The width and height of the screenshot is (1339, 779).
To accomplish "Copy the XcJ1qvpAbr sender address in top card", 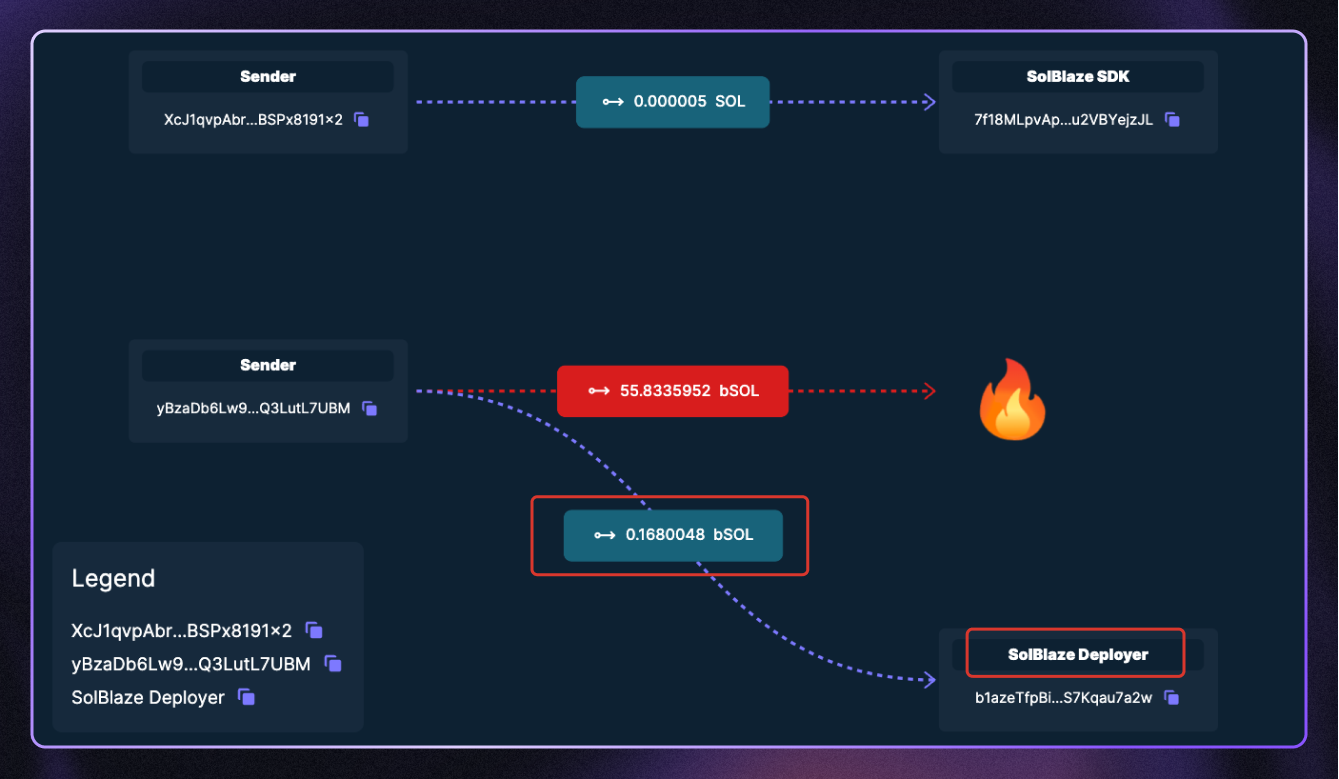I will click(x=362, y=120).
